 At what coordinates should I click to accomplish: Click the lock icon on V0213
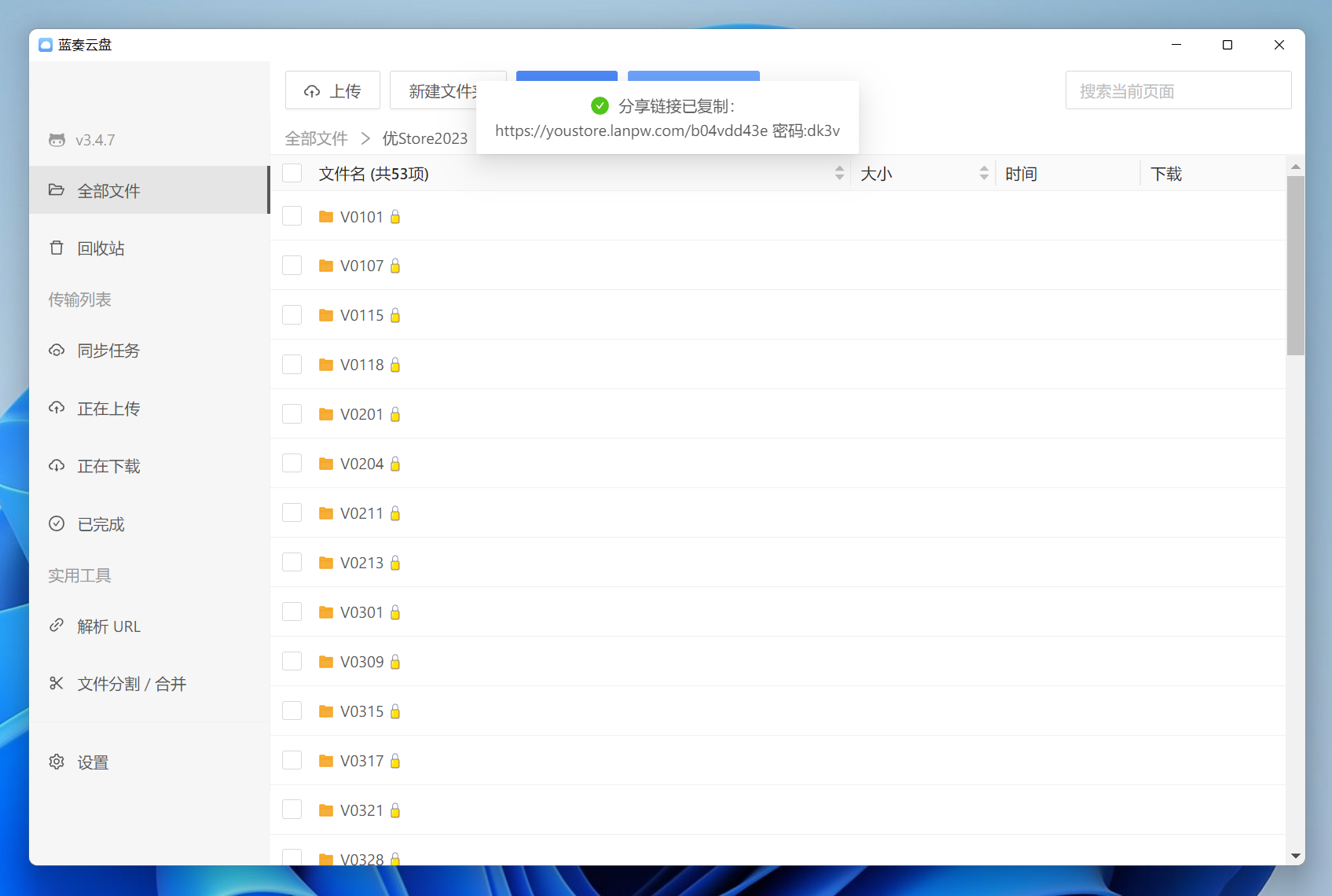point(395,563)
